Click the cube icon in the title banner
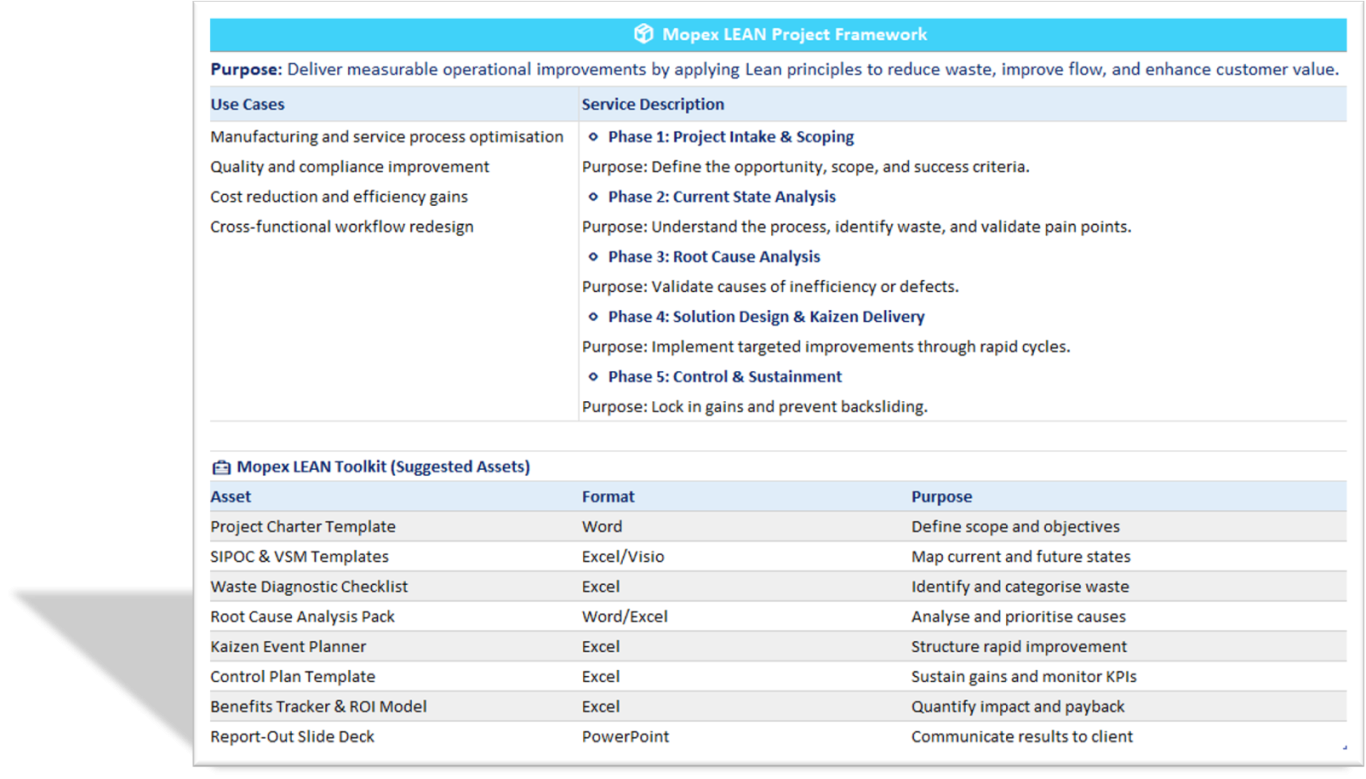This screenshot has width=1366, height=779. (643, 34)
